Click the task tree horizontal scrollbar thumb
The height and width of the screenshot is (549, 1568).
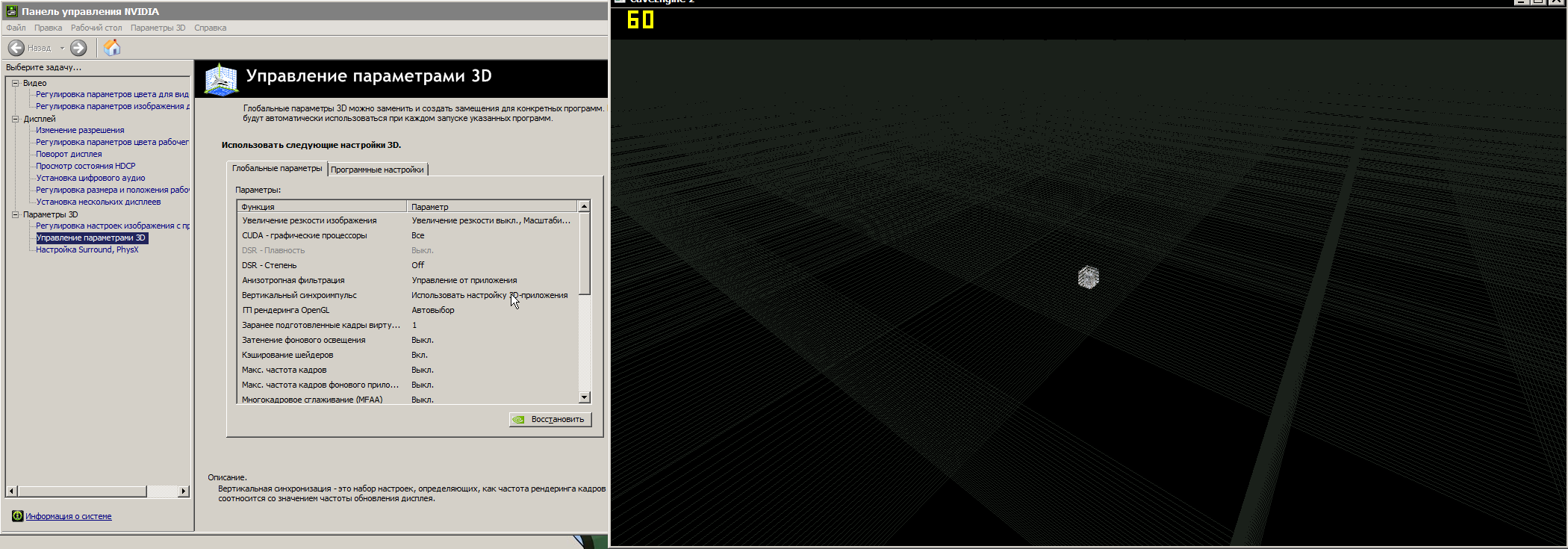[82, 491]
